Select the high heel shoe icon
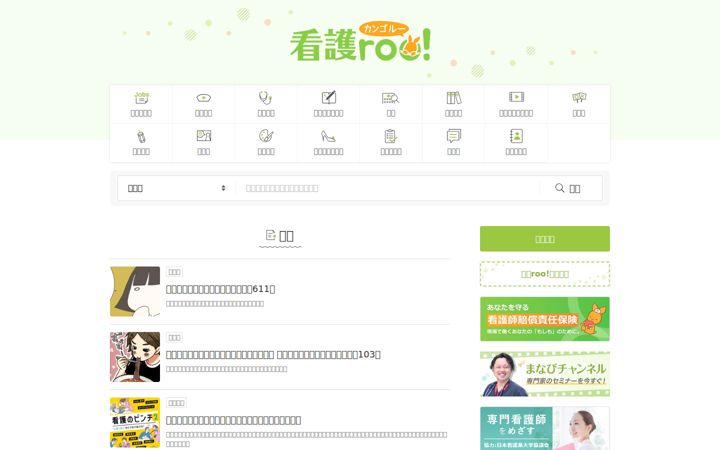 click(328, 136)
